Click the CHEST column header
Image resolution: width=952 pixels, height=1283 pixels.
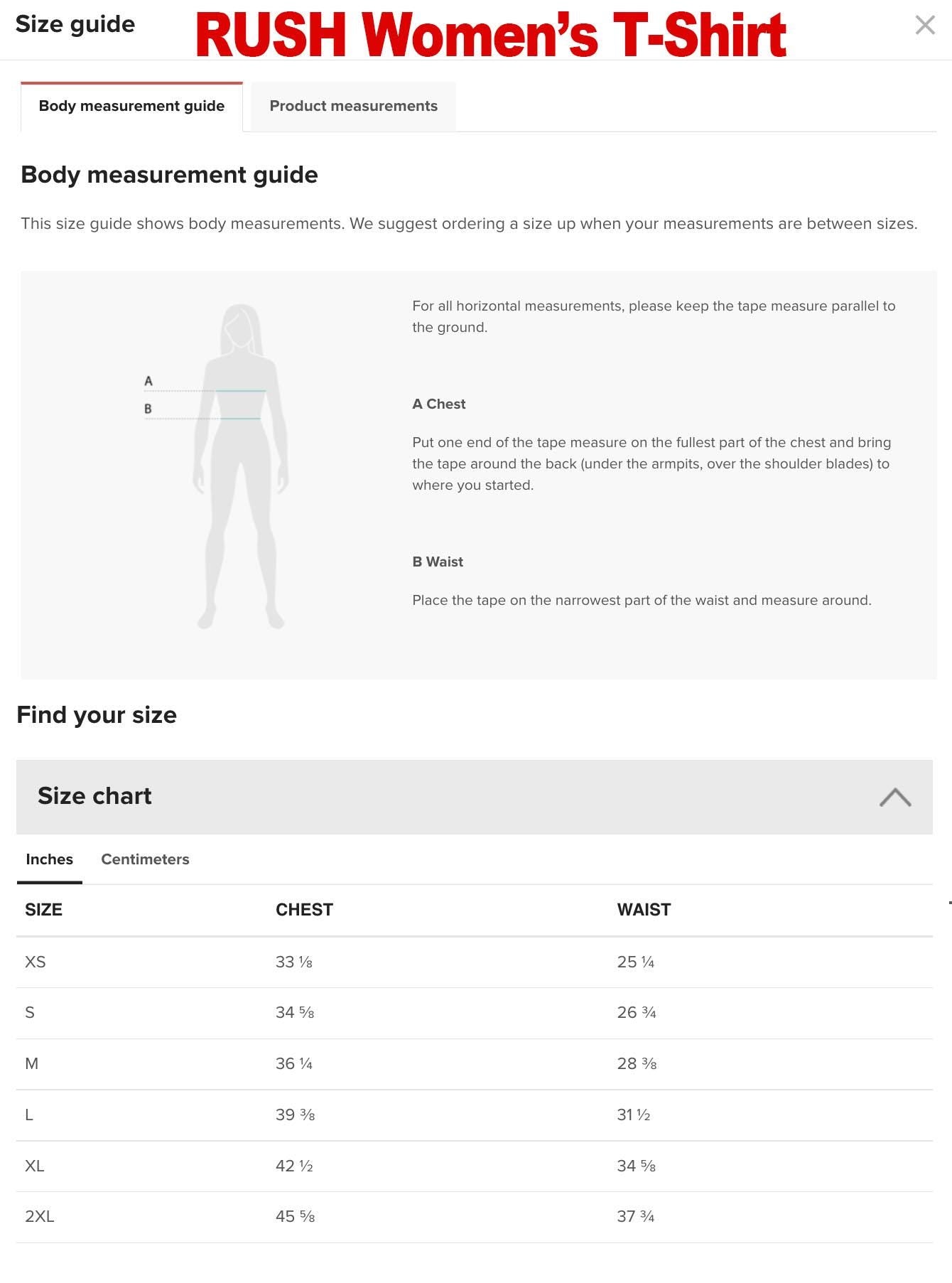tap(305, 908)
